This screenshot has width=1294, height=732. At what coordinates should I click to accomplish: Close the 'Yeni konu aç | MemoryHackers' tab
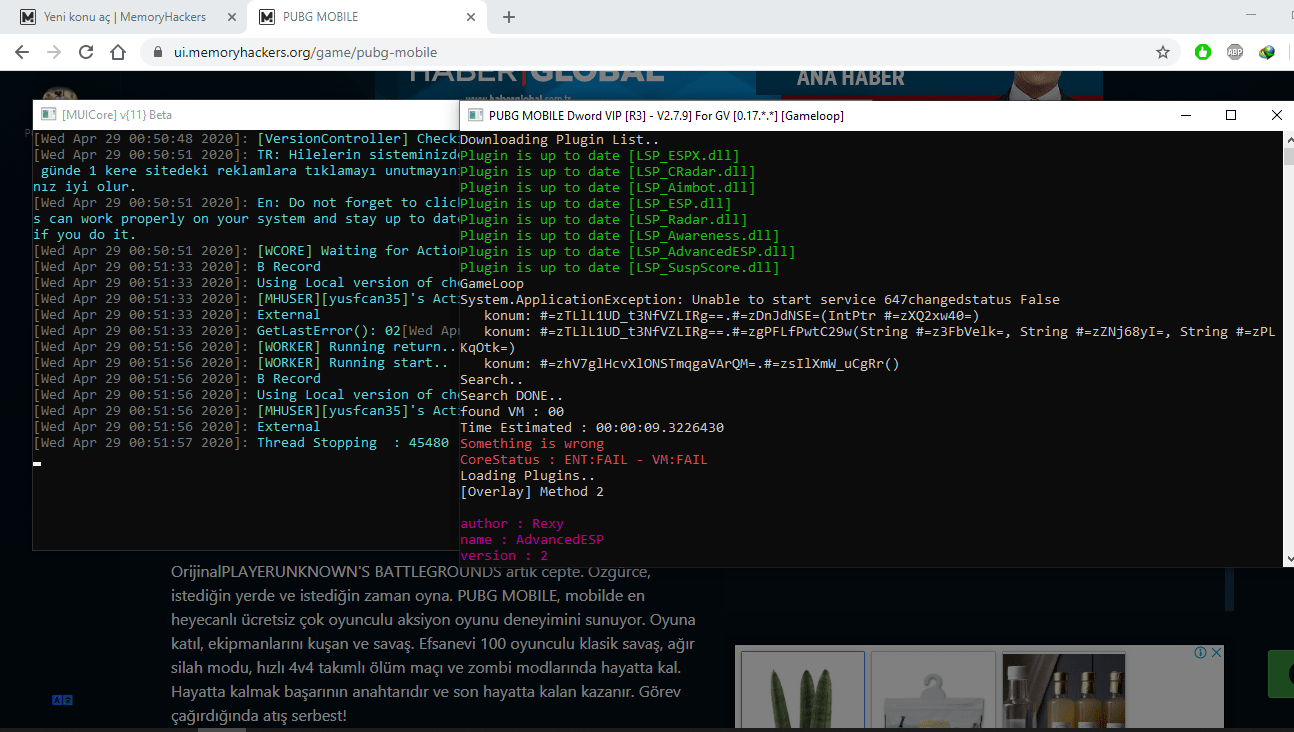[x=232, y=17]
